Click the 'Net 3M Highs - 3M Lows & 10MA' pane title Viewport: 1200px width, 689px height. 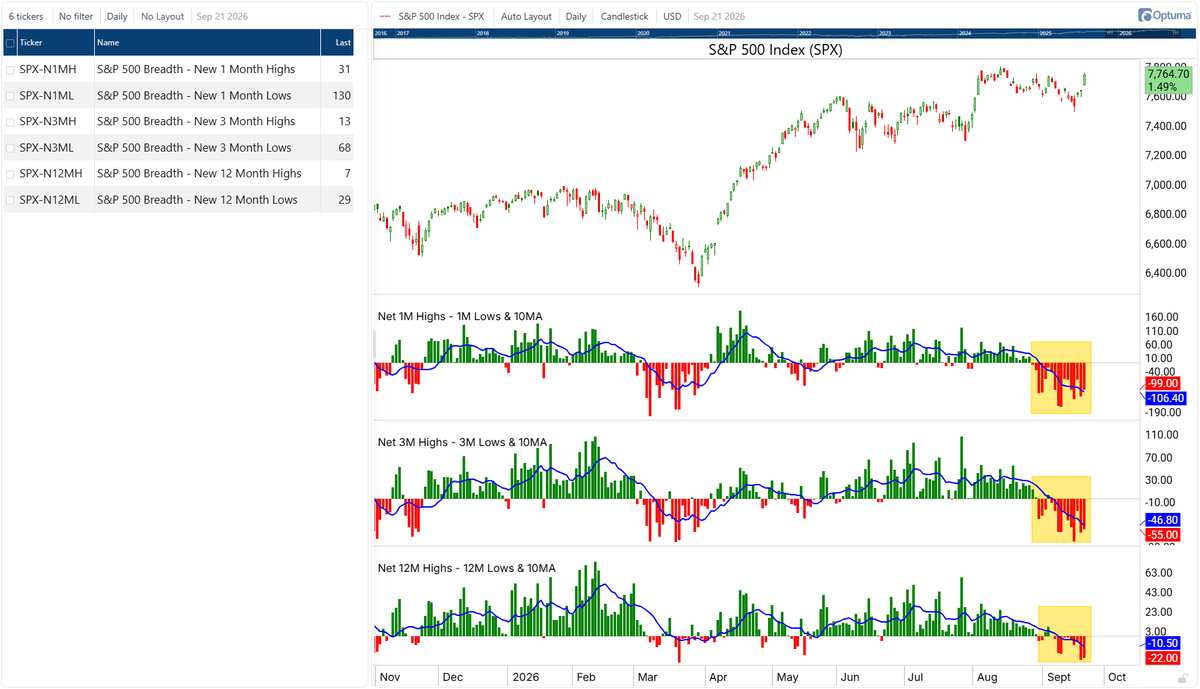pyautogui.click(x=462, y=443)
